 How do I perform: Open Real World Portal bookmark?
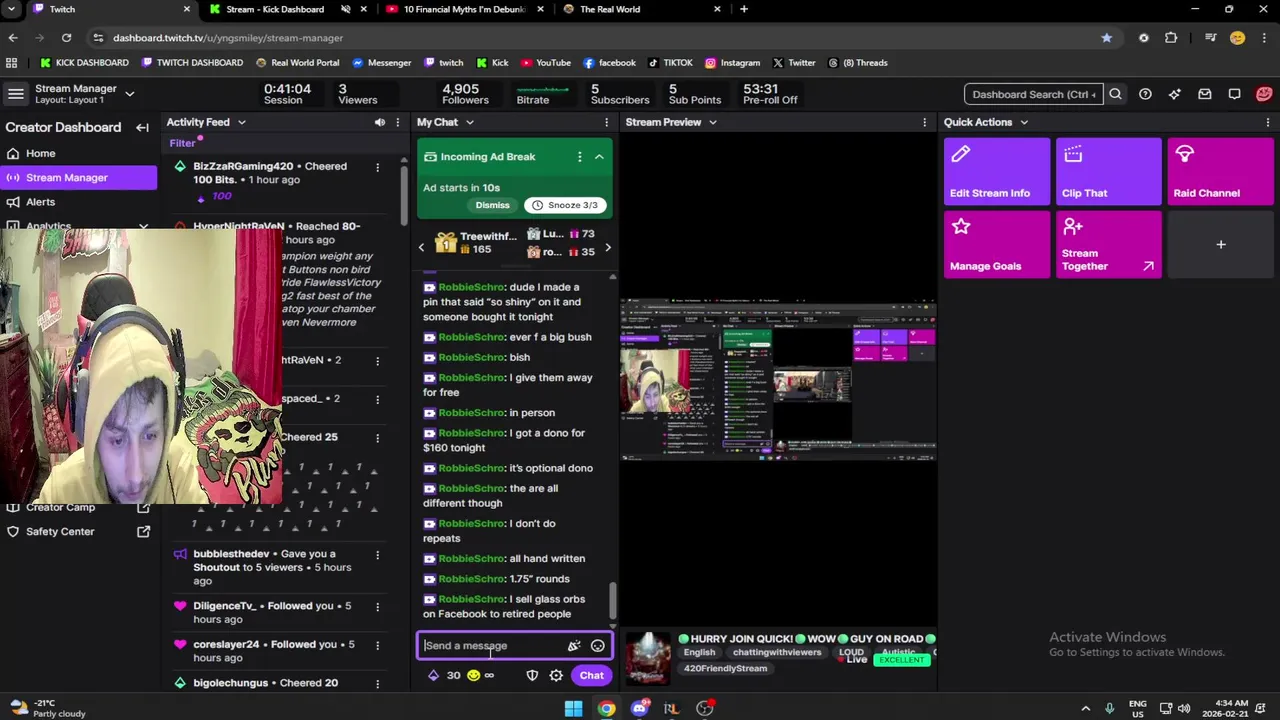tap(298, 62)
